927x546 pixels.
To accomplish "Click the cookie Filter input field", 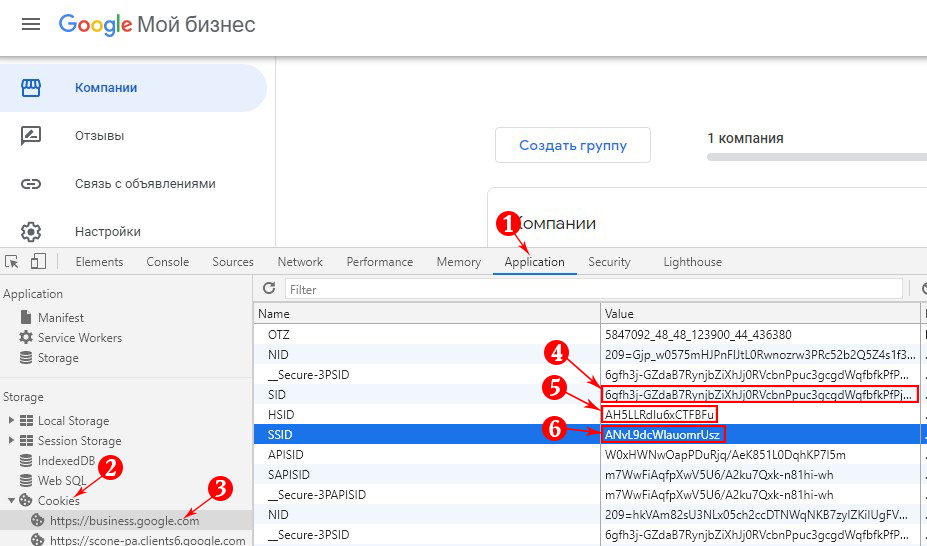I will [x=594, y=289].
